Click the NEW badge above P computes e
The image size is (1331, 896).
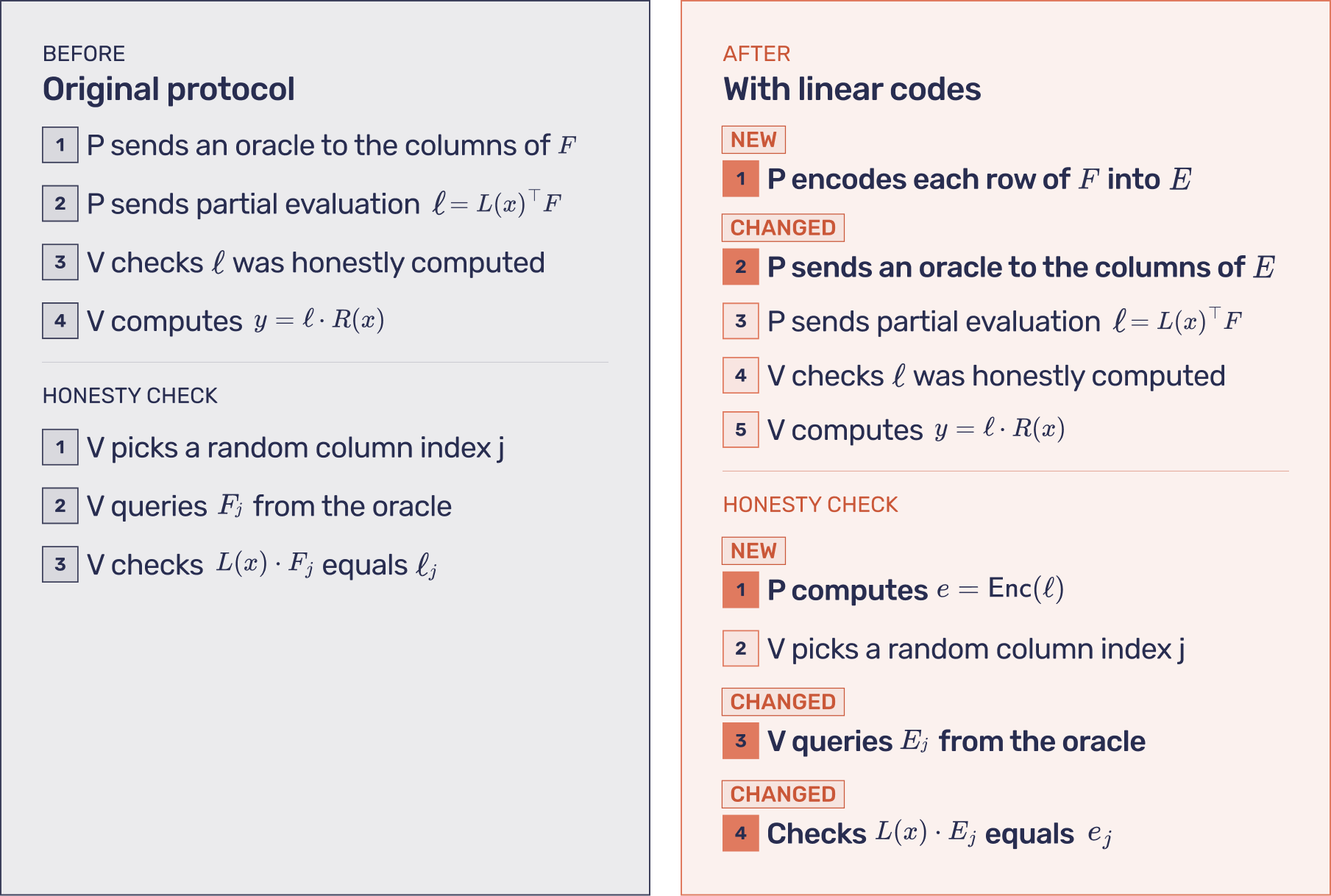(x=753, y=551)
